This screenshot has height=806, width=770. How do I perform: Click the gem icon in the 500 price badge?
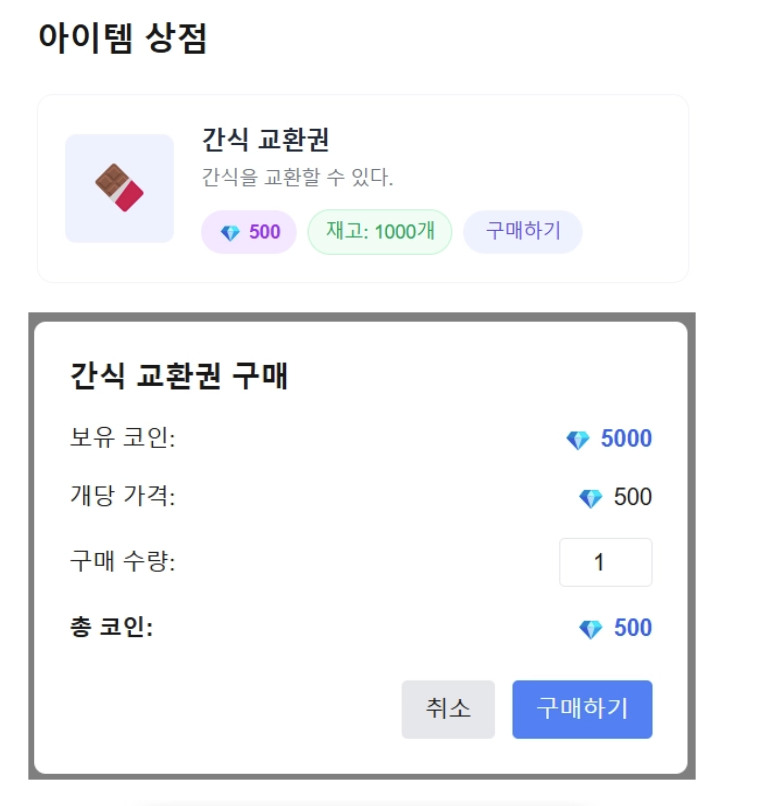pyautogui.click(x=230, y=233)
